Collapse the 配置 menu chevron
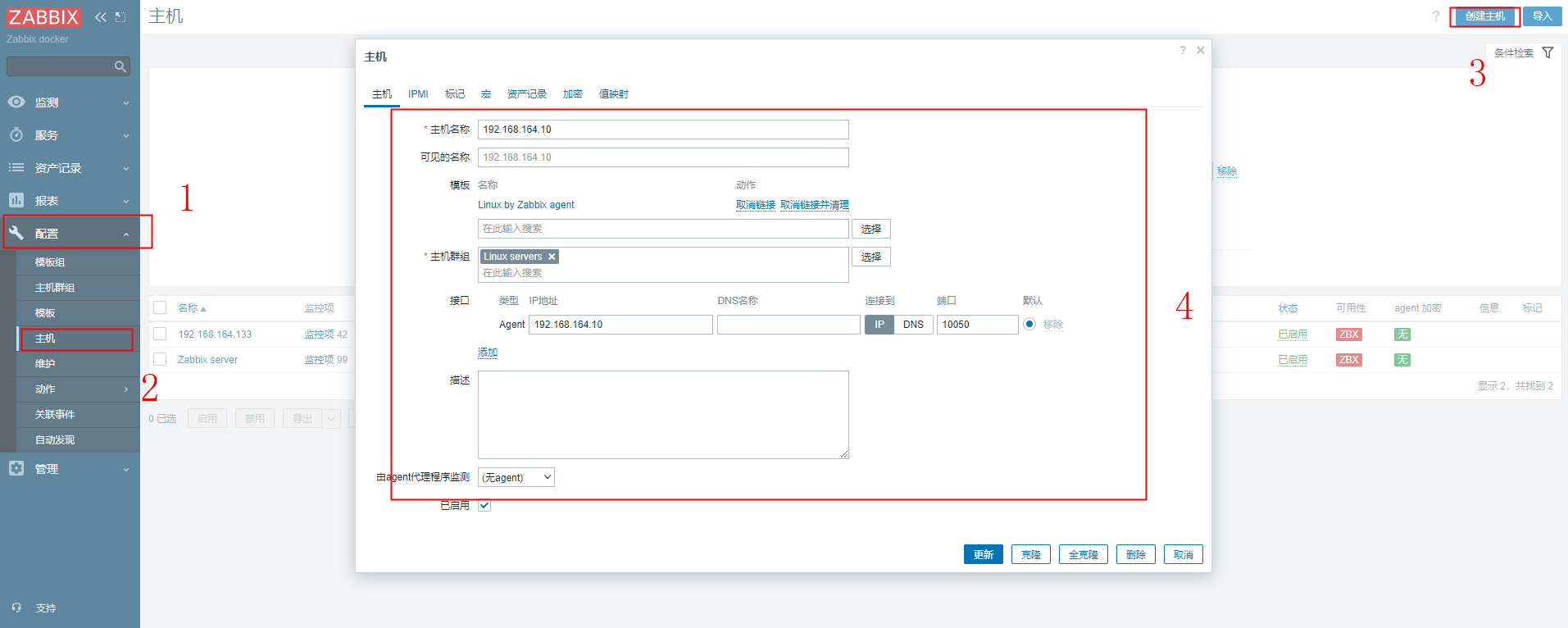Viewport: 1568px width, 628px height. pos(126,234)
